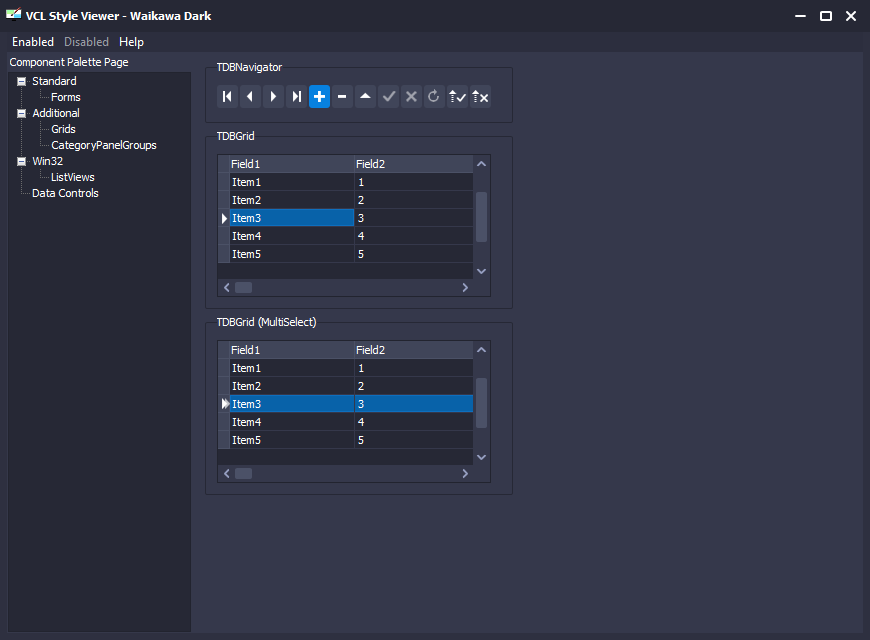Viewport: 870px width, 640px height.
Task: Click the next record arrow in navigator
Action: point(273,97)
